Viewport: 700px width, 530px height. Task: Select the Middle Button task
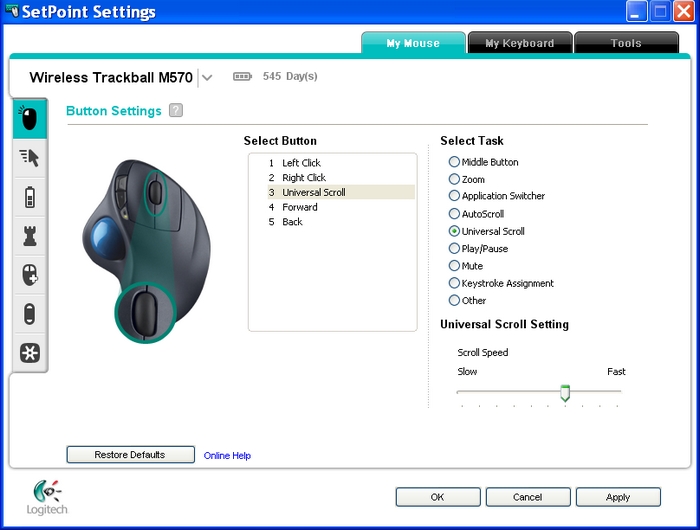(x=454, y=162)
